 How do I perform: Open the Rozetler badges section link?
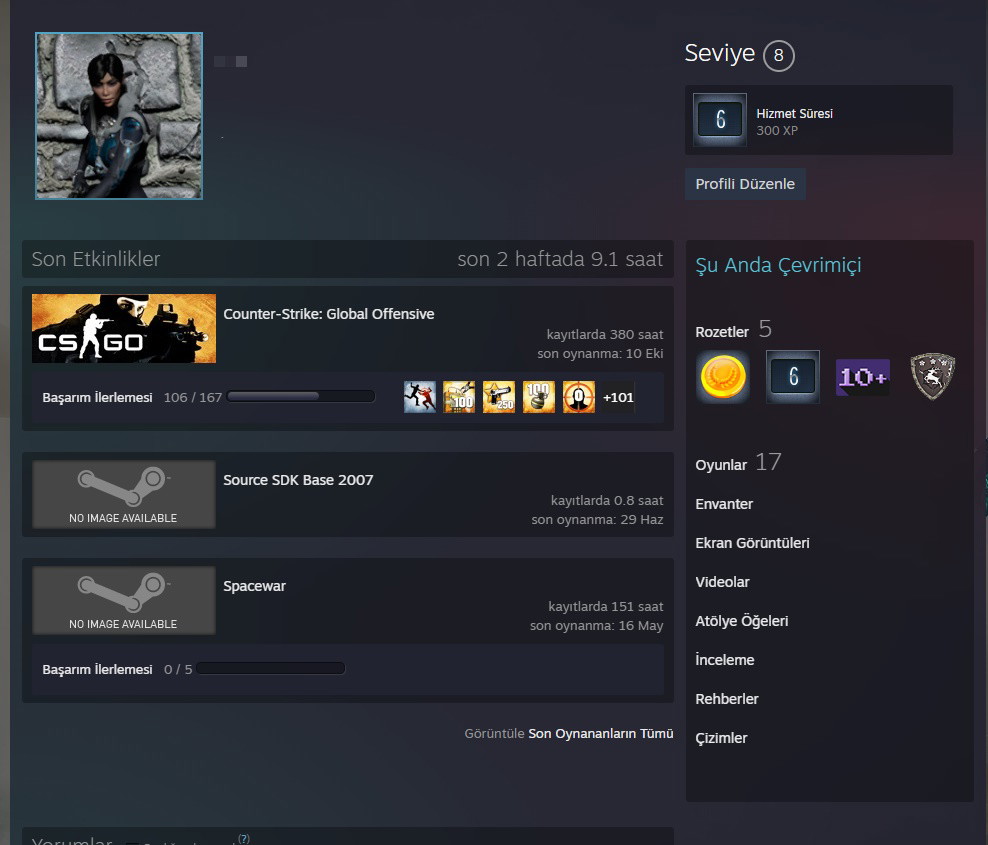722,332
